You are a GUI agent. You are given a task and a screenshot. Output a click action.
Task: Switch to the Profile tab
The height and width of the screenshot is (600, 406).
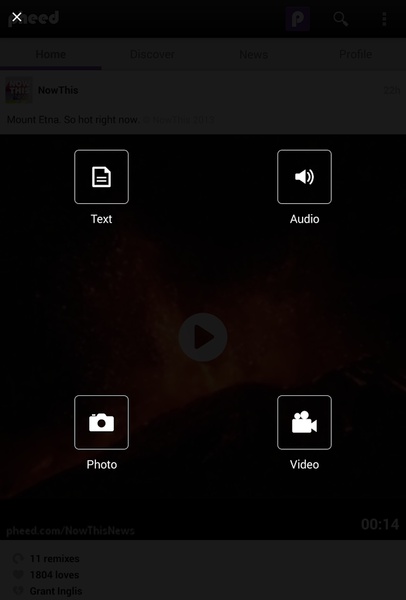click(x=355, y=54)
